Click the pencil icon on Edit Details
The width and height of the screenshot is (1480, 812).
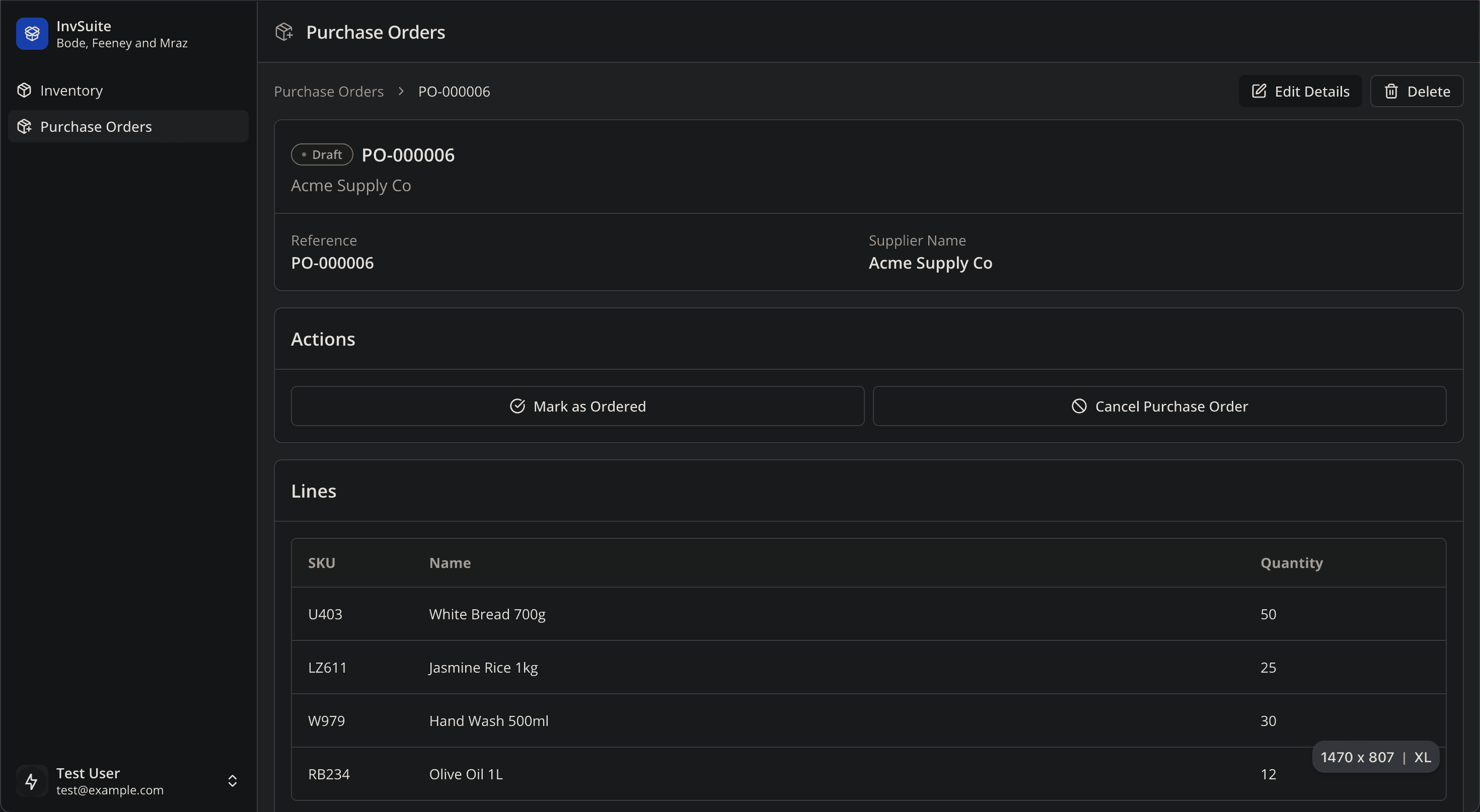[1259, 91]
